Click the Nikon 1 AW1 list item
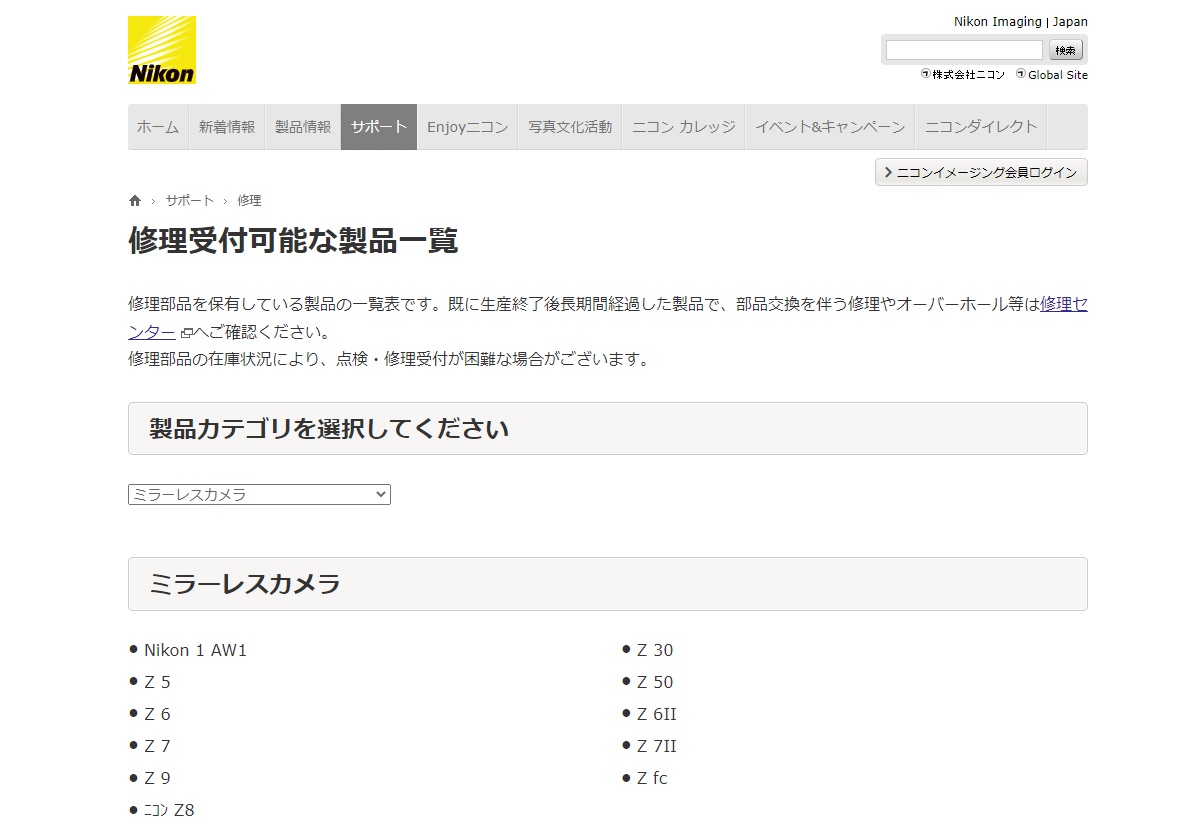 195,650
